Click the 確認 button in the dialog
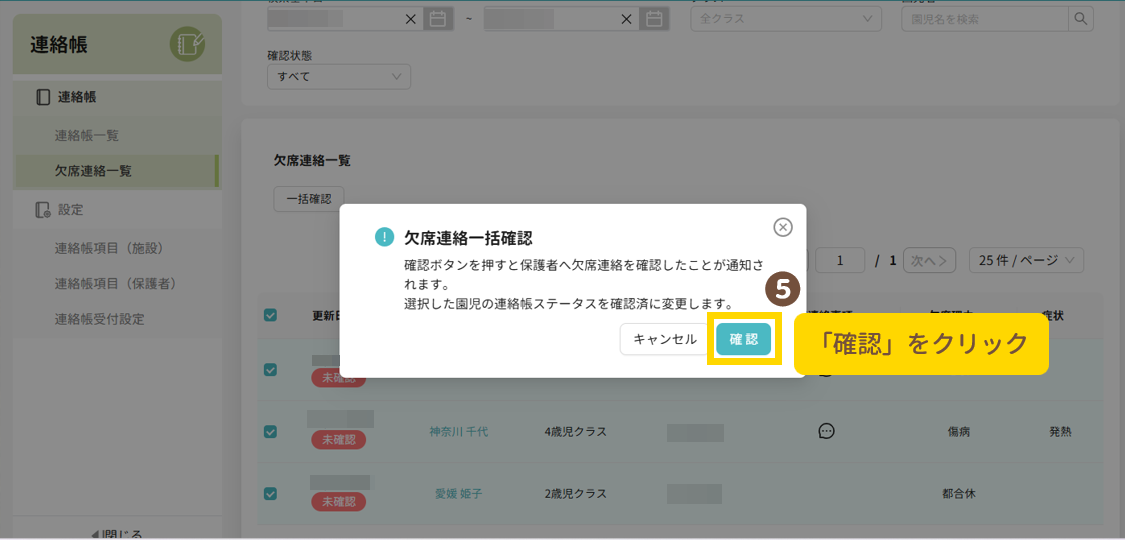The width and height of the screenshot is (1125, 540). (x=743, y=339)
